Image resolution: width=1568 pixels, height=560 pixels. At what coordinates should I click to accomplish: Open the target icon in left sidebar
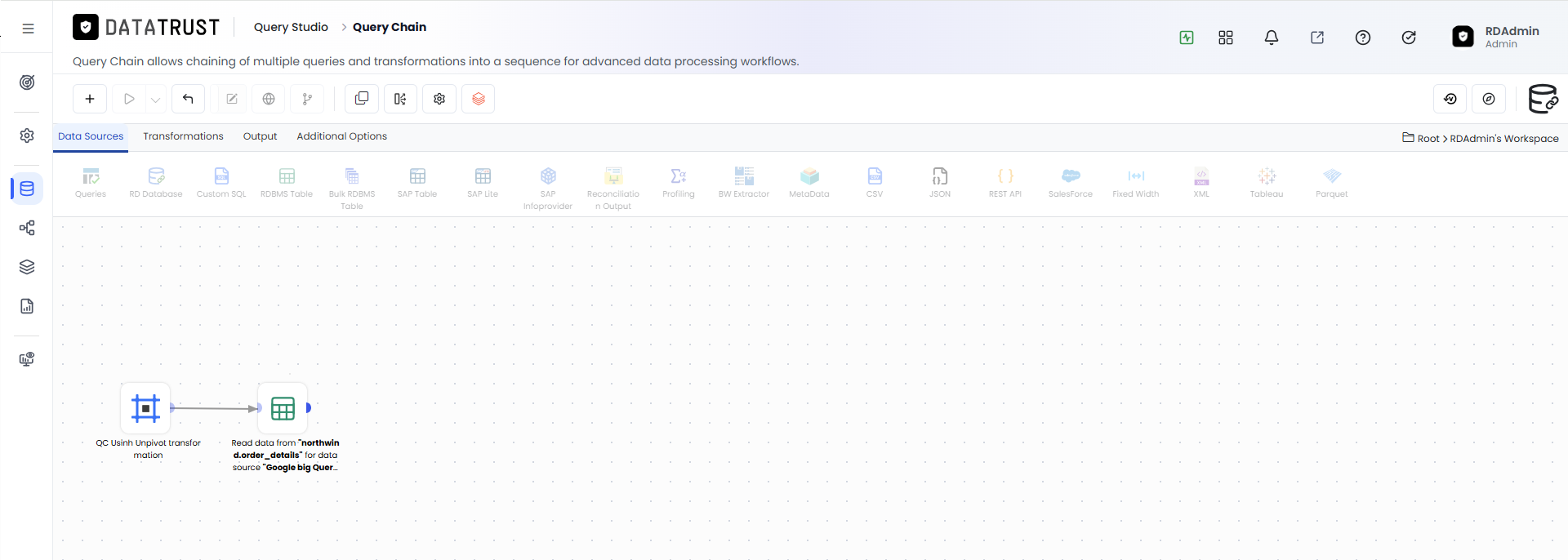tap(27, 82)
